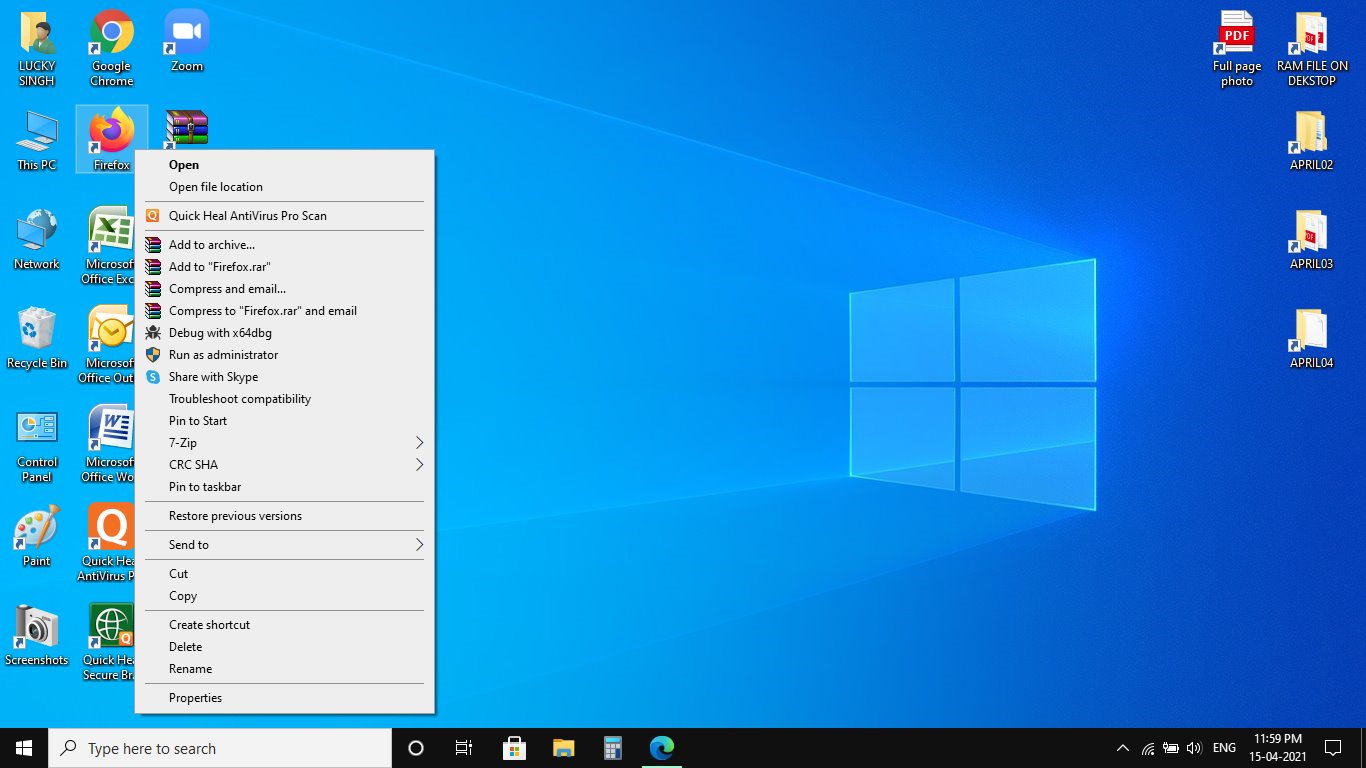Select RAM FILE ON DEKSTOP folder
The height and width of the screenshot is (768, 1366).
point(1312,48)
